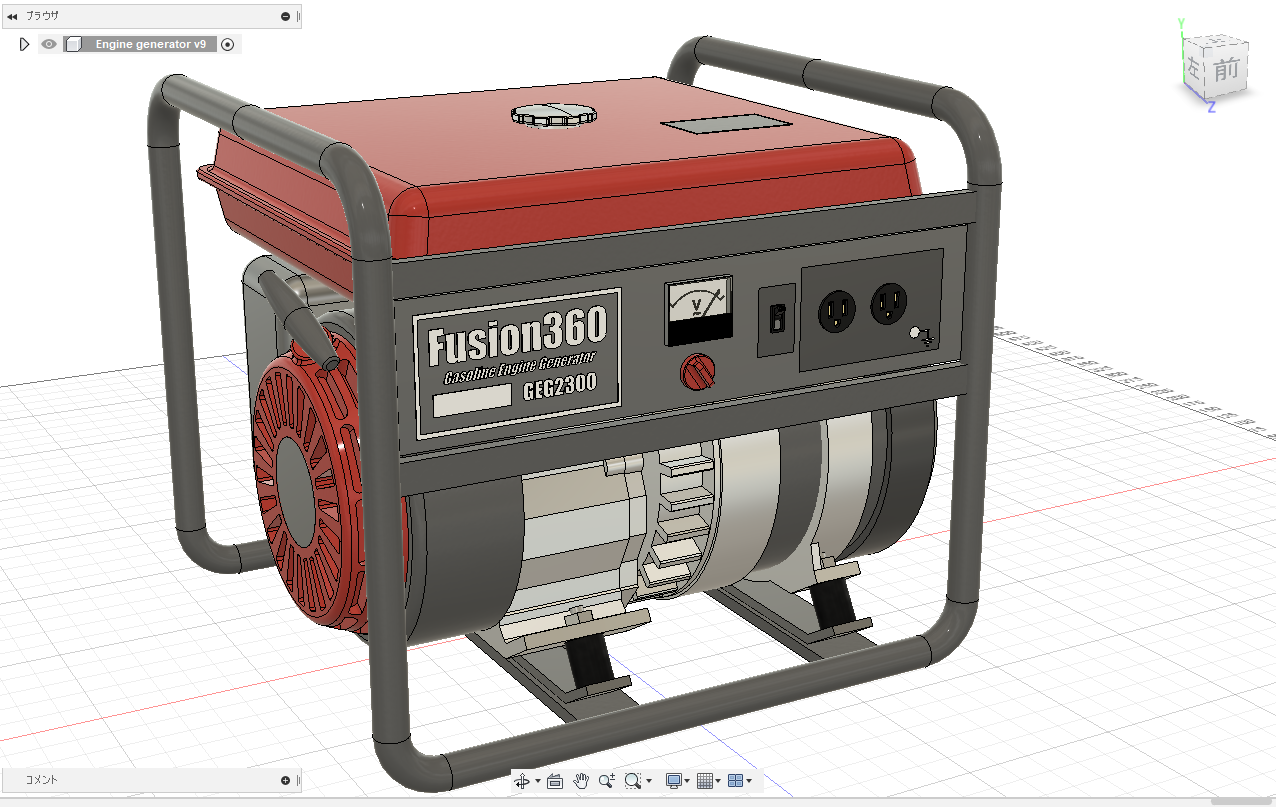Select the Orbit tool icon
This screenshot has height=807, width=1276.
coord(521,781)
